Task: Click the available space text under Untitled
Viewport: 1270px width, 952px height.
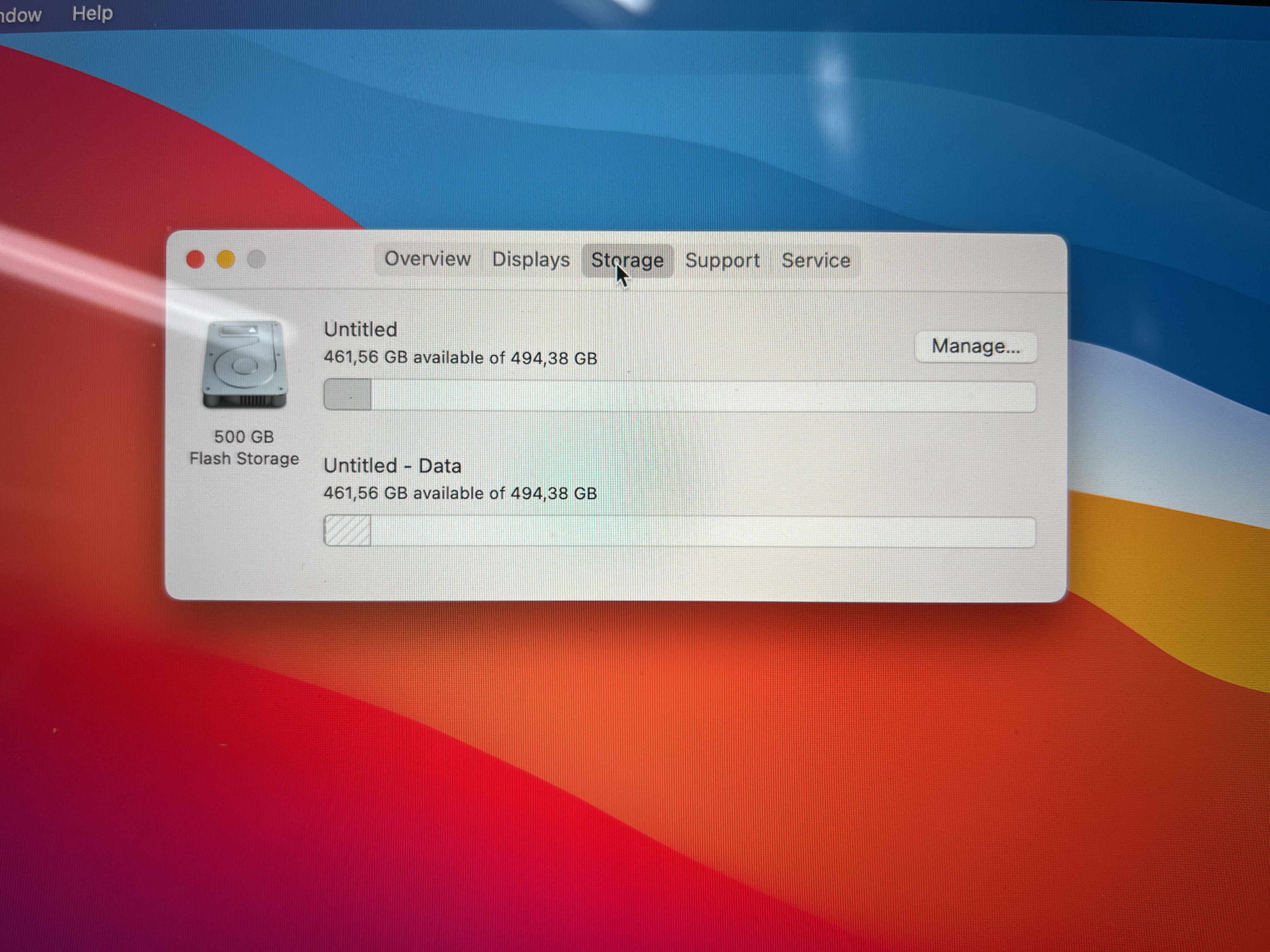Action: (x=460, y=358)
